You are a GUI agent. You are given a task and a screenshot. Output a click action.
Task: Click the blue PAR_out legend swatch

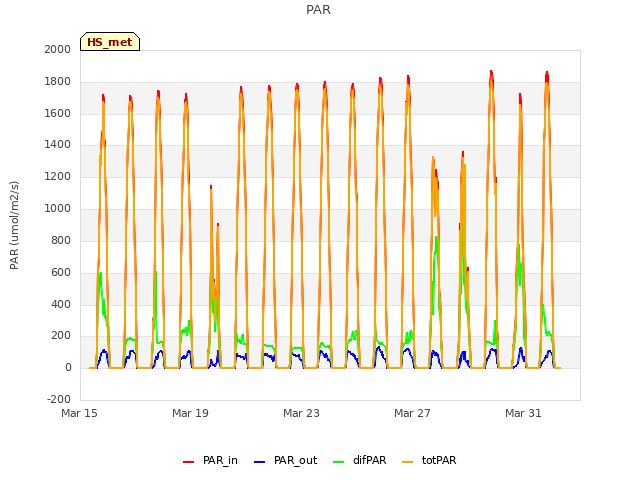point(260,462)
